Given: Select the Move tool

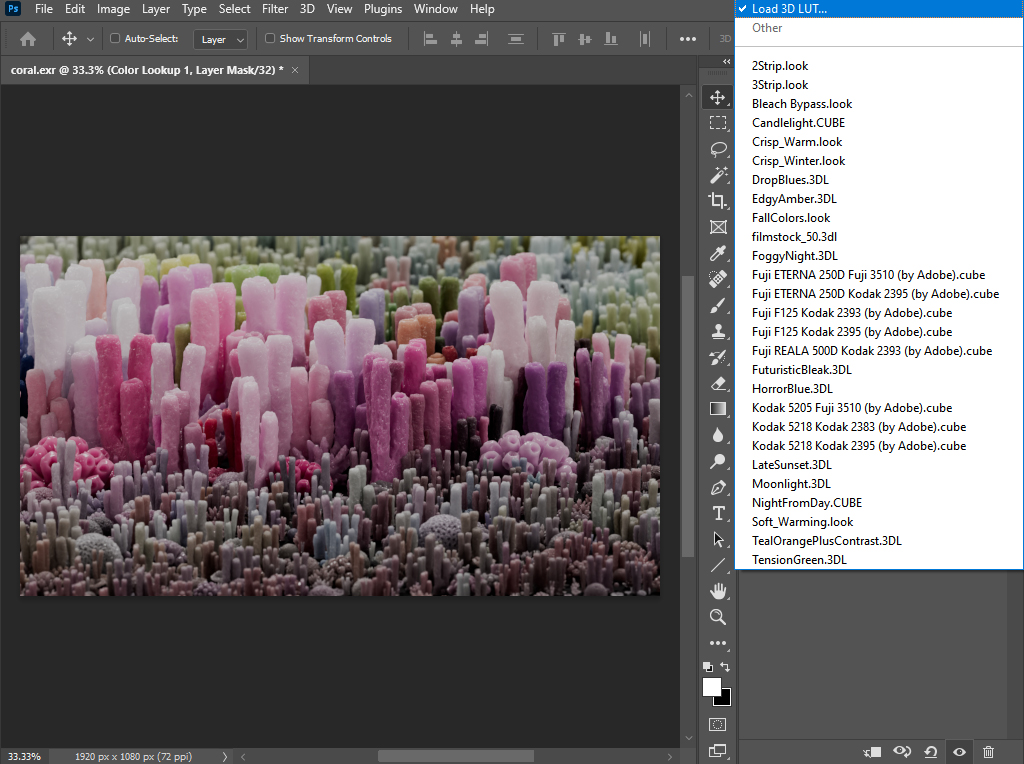Looking at the screenshot, I should coord(718,97).
